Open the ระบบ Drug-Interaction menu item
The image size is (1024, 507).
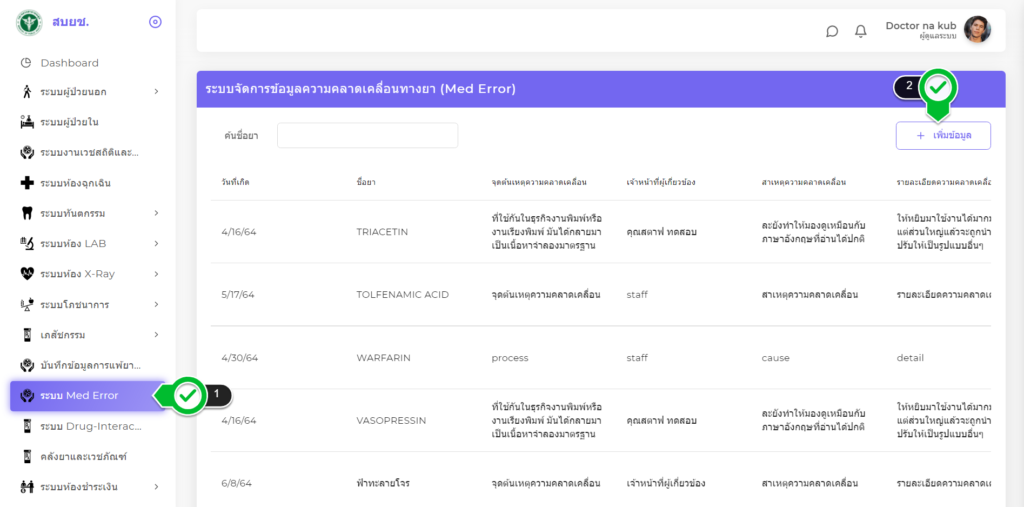pos(90,426)
